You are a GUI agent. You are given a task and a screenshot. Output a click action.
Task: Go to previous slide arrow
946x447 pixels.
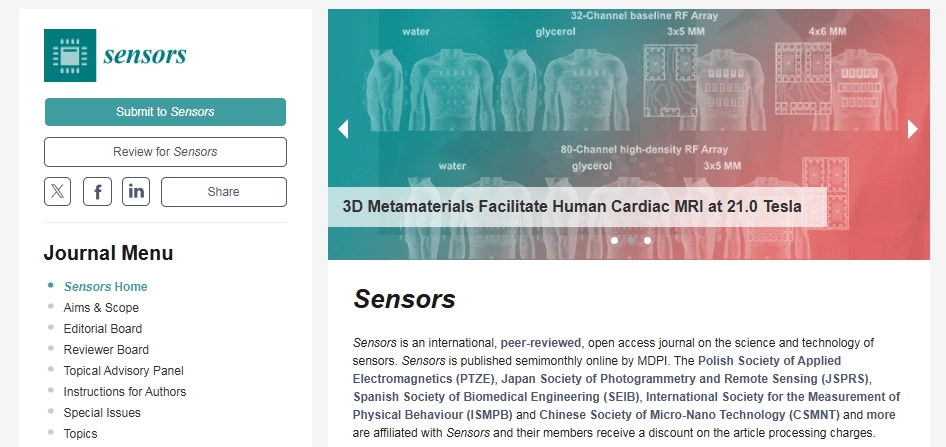click(343, 129)
